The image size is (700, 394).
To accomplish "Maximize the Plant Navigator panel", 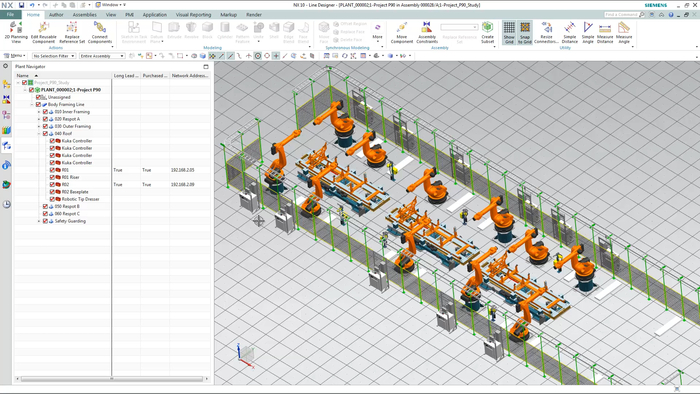I will pyautogui.click(x=206, y=66).
